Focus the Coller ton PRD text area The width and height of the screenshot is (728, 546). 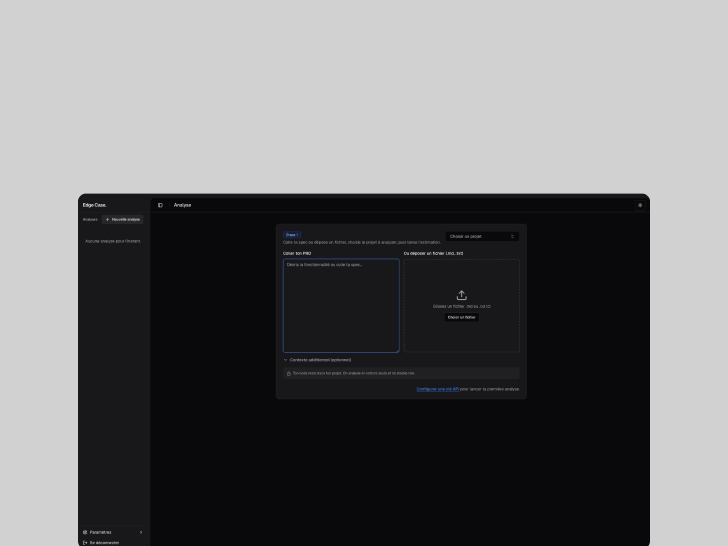click(341, 306)
